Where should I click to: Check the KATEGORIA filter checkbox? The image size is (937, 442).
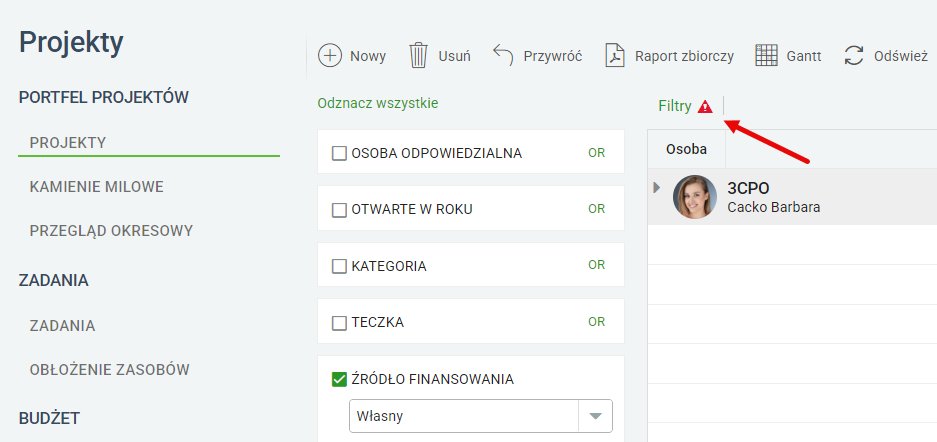[x=339, y=266]
